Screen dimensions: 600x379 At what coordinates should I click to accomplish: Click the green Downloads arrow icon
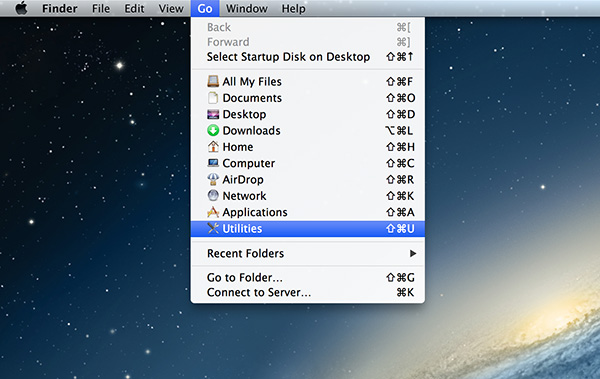(x=213, y=131)
